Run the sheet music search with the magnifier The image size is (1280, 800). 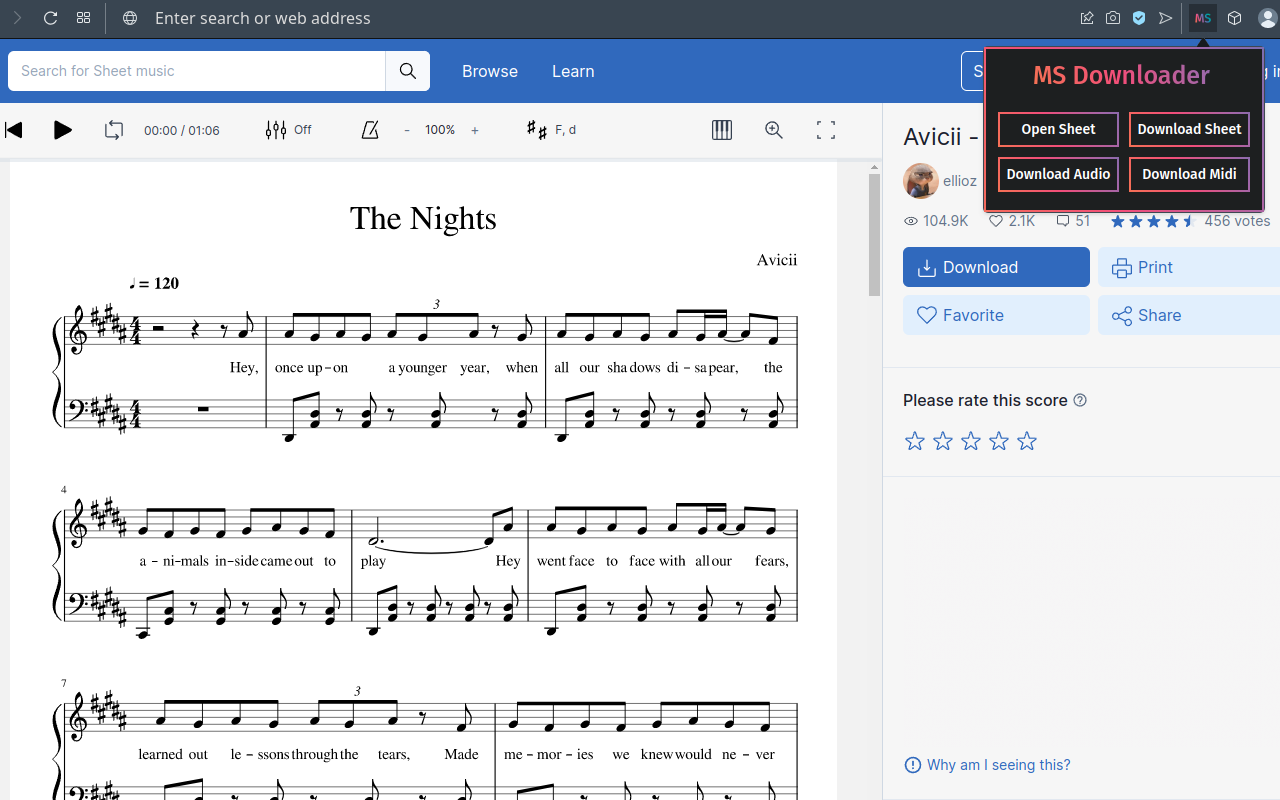[407, 71]
